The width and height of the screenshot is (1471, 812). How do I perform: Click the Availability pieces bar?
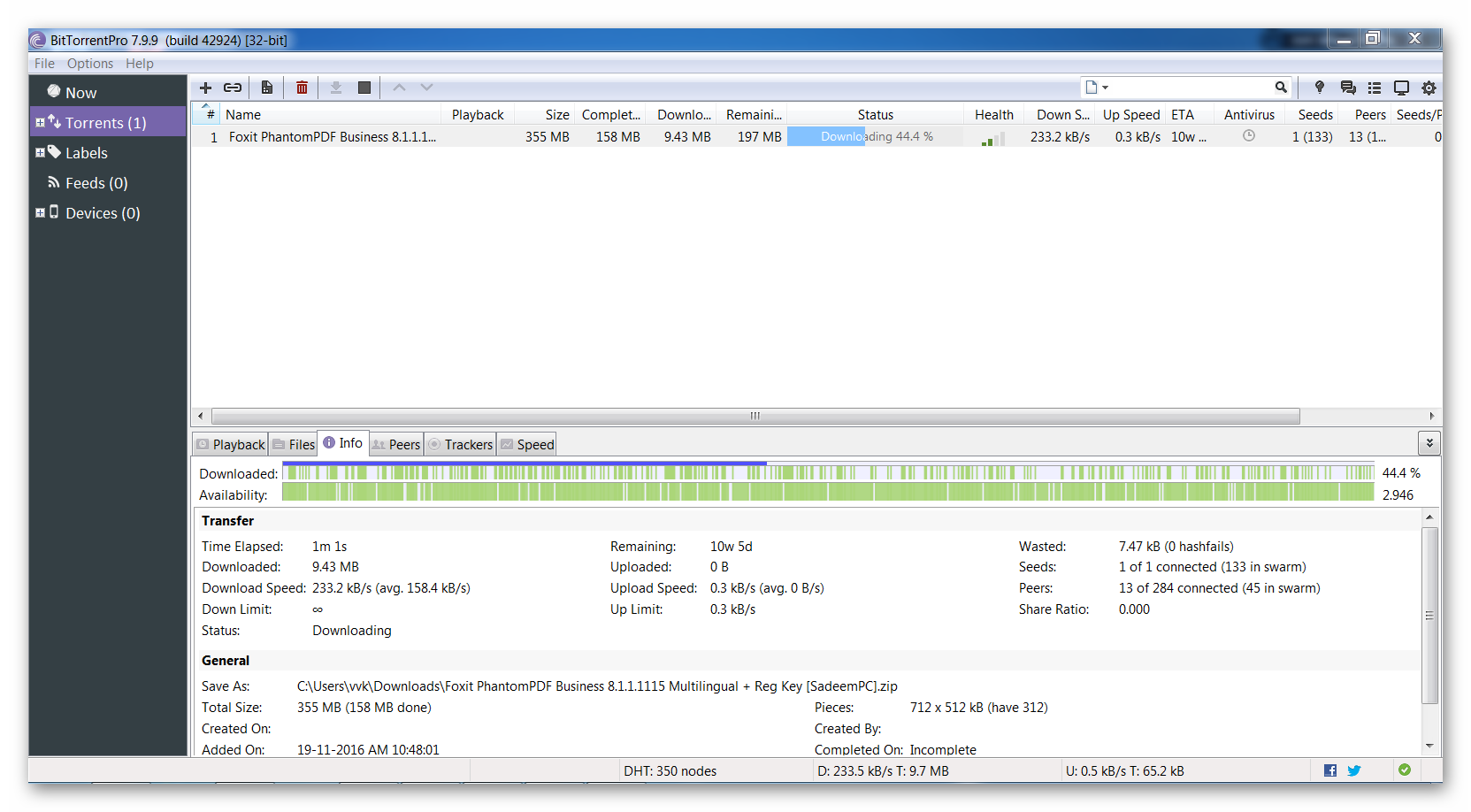pos(828,493)
